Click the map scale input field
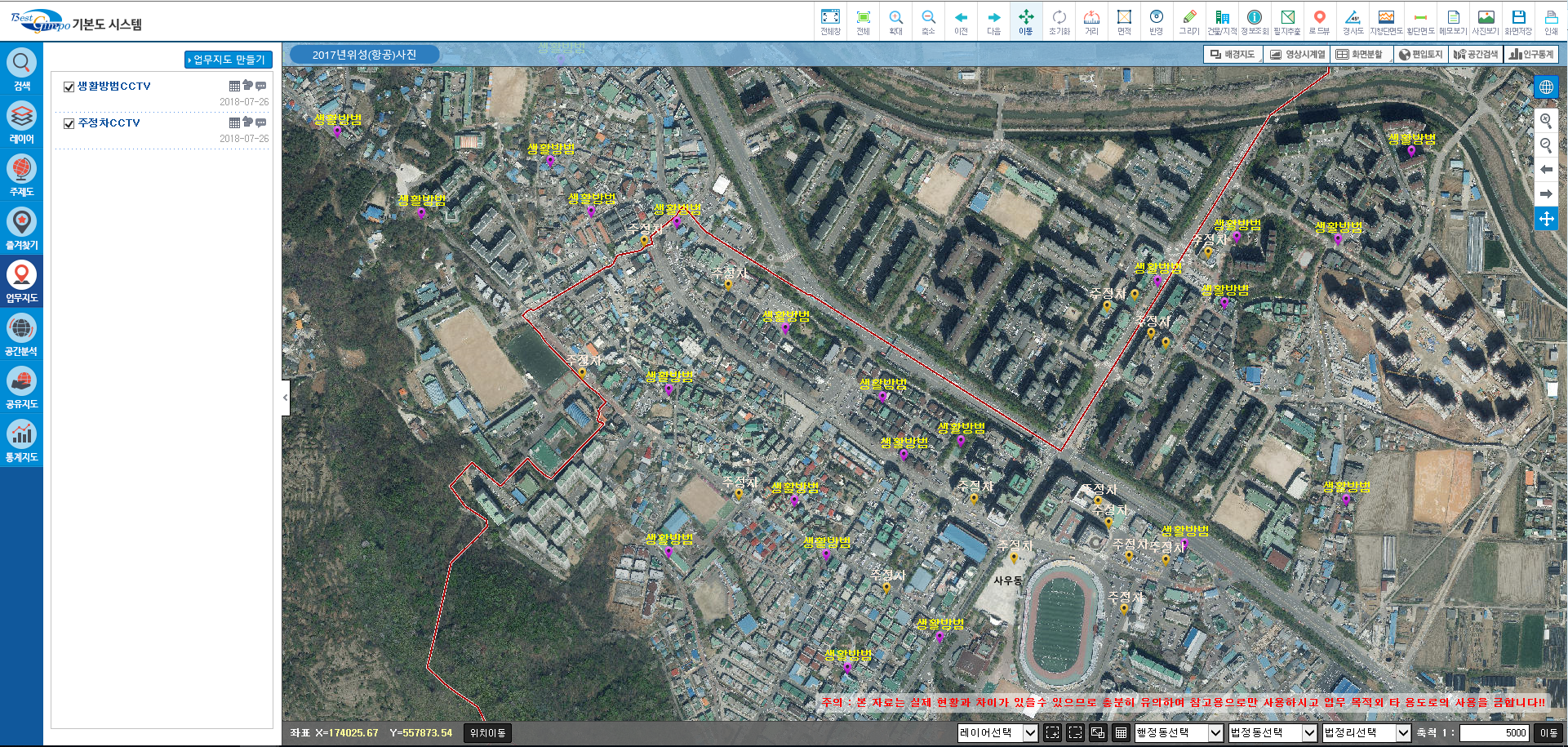Screen dimensions: 1568x747 1494,733
